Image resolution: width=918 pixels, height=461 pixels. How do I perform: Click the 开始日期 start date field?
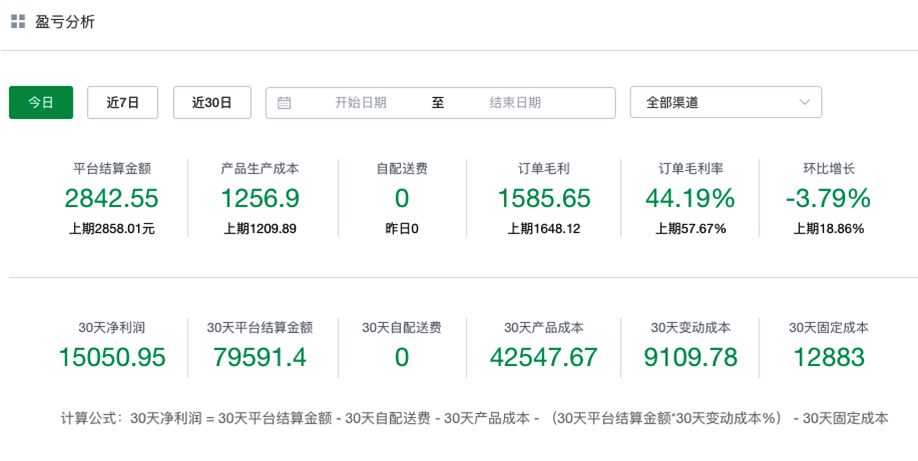click(x=360, y=103)
